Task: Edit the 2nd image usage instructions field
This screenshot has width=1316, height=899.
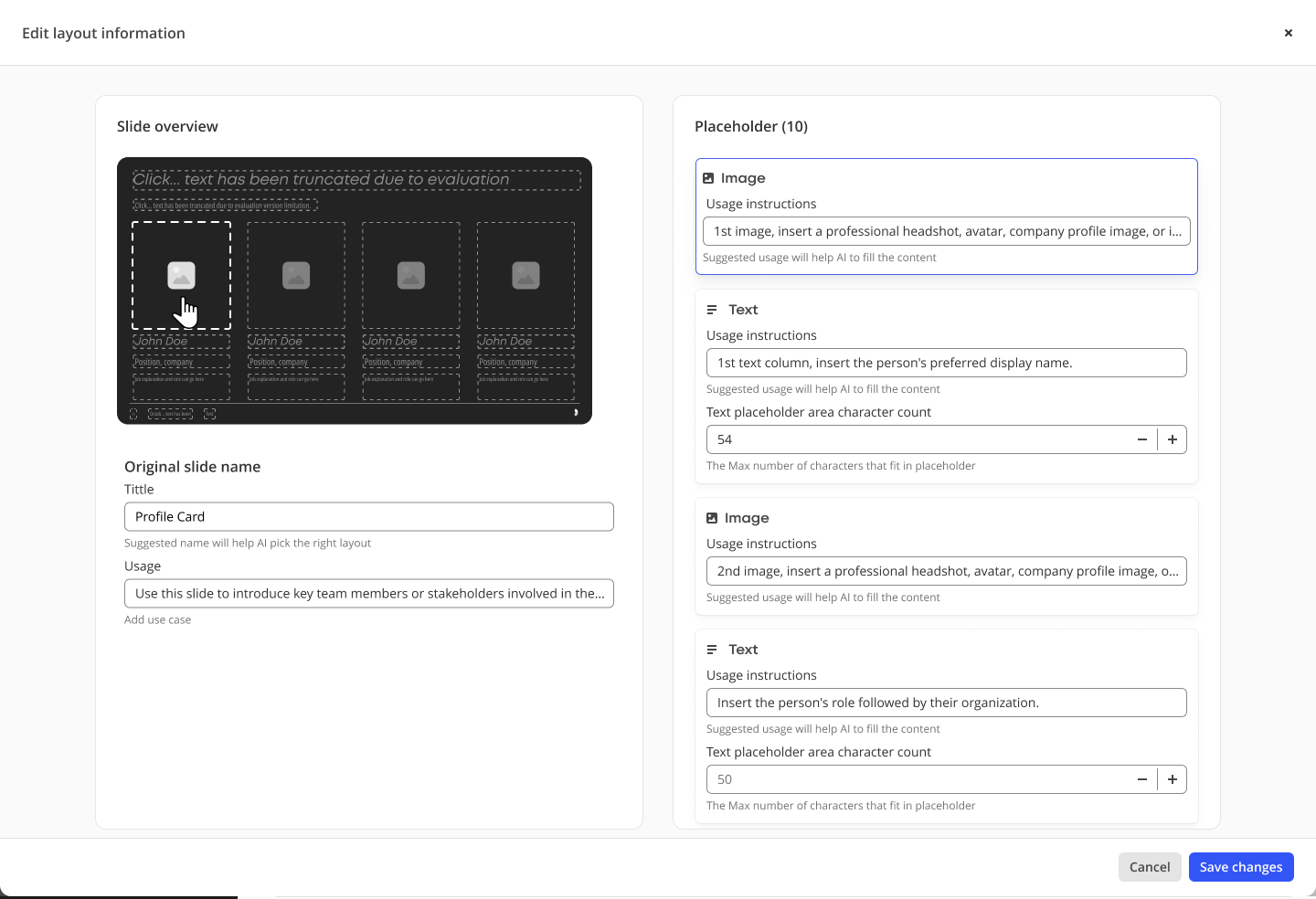Action: click(x=947, y=571)
